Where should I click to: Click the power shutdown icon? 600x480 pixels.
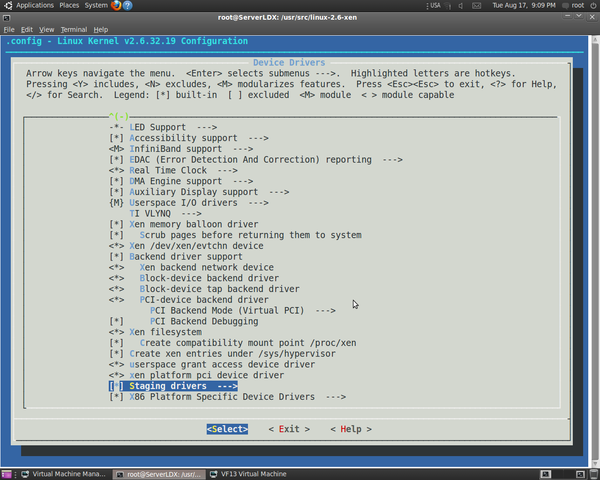pyautogui.click(x=593, y=5)
